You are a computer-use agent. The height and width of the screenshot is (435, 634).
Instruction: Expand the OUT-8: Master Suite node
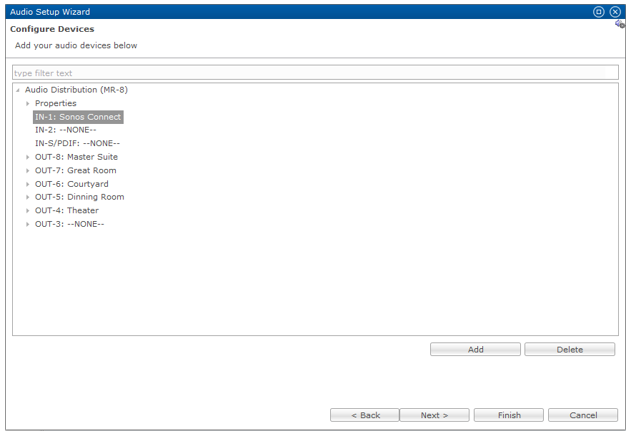pos(27,157)
